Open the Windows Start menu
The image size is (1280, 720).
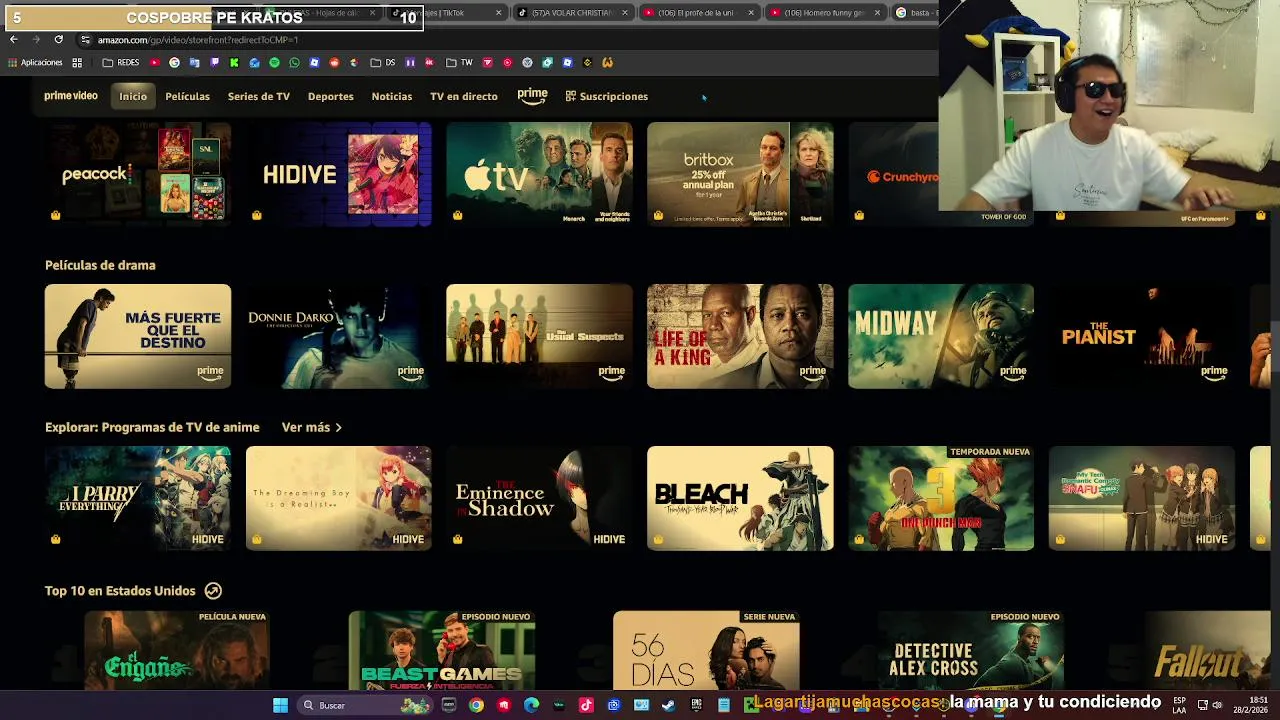[x=280, y=705]
